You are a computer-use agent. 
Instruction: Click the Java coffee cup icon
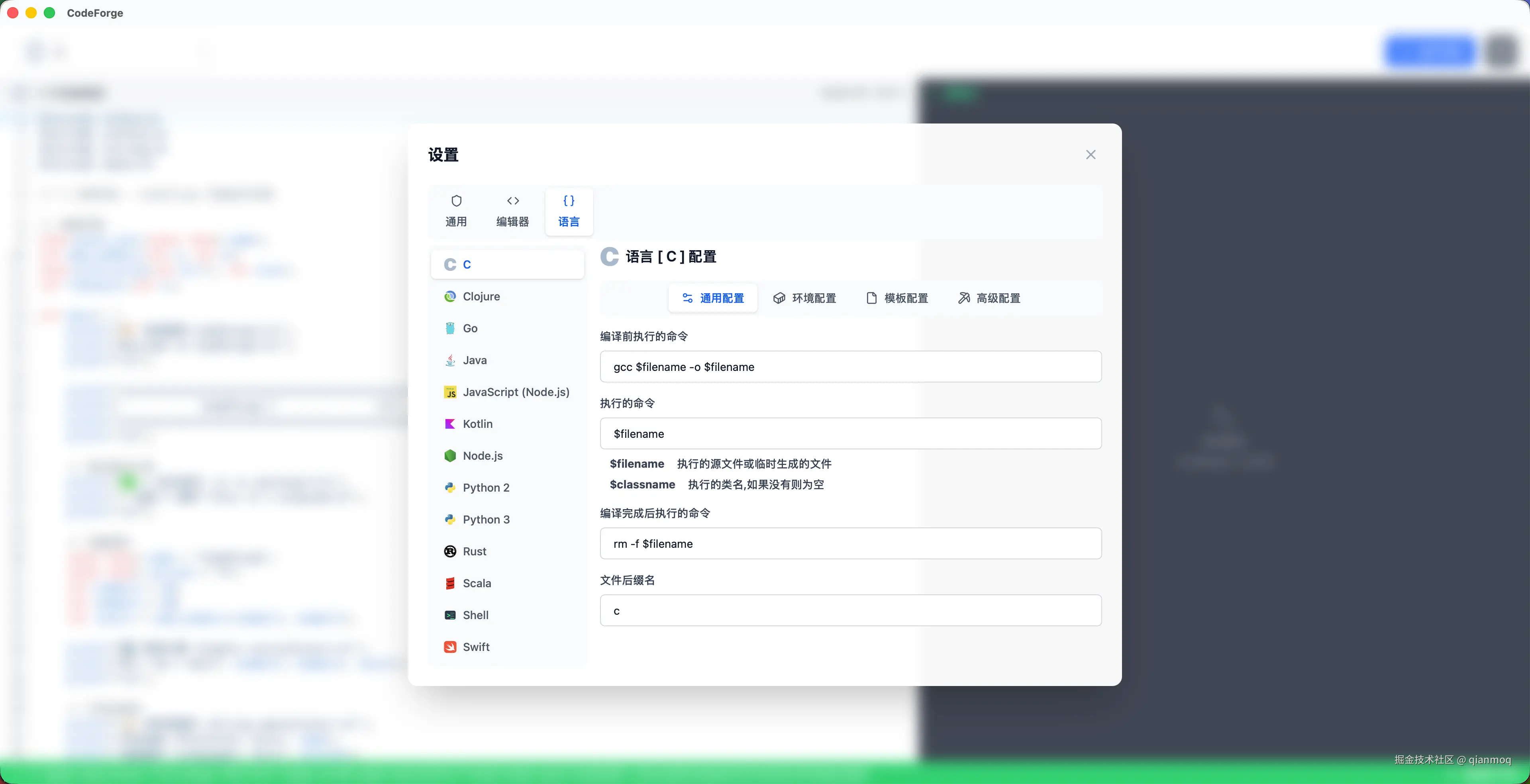pos(449,360)
